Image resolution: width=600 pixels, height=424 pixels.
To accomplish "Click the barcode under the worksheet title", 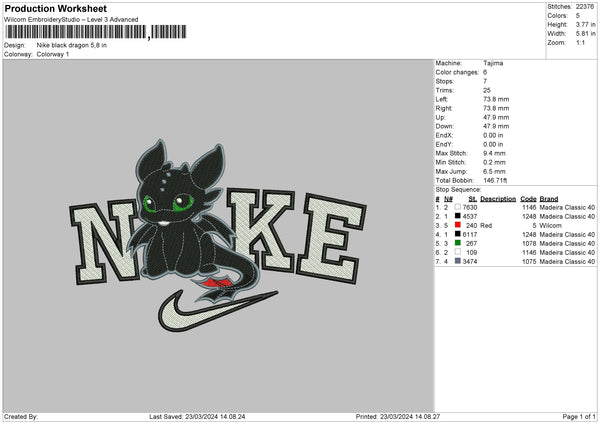I will [95, 32].
